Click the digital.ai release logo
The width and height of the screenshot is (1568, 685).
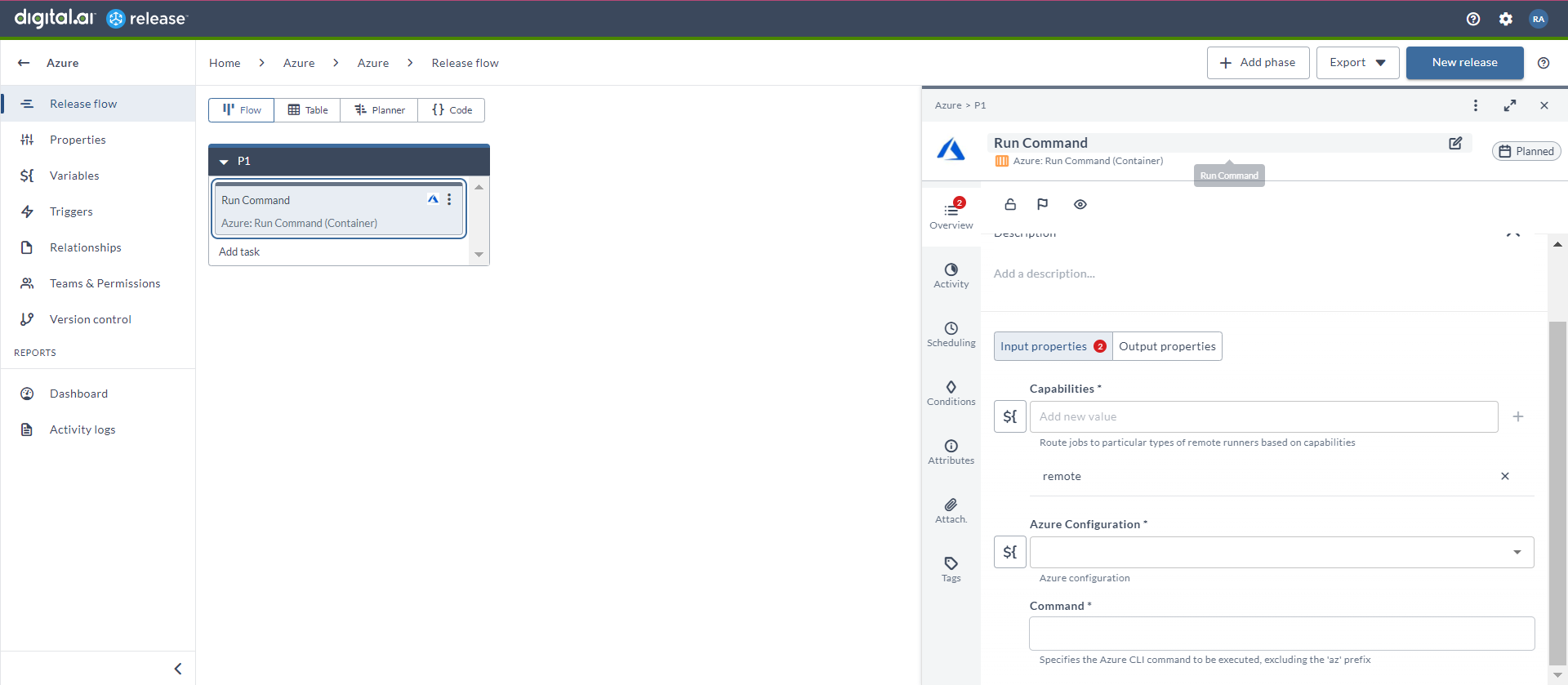click(101, 18)
